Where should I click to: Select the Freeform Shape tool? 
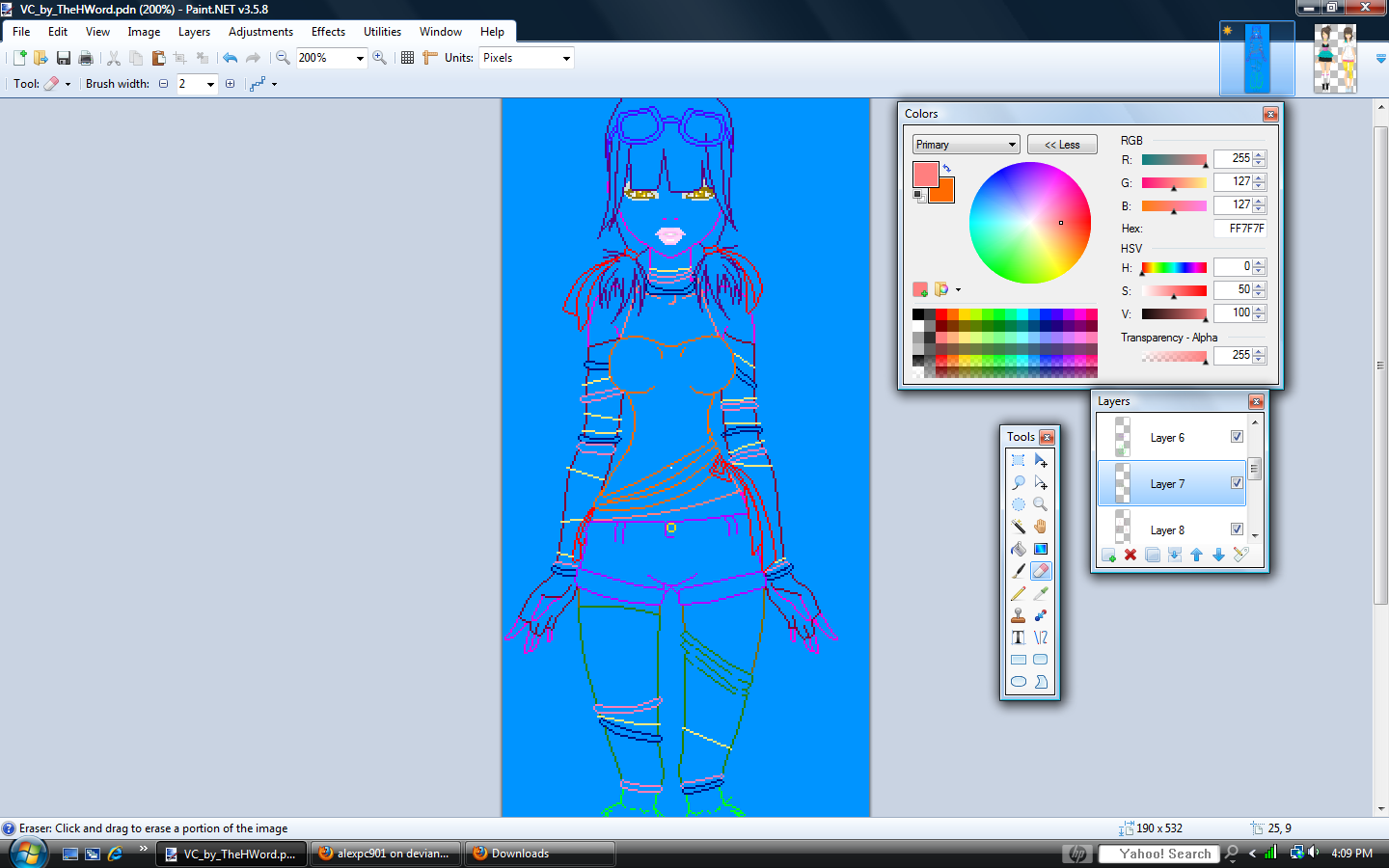(x=1041, y=682)
